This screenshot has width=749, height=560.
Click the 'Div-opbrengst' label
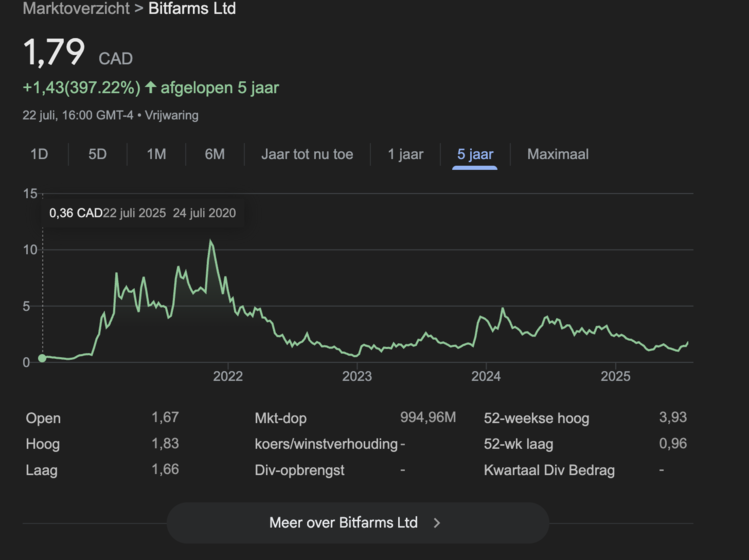300,470
